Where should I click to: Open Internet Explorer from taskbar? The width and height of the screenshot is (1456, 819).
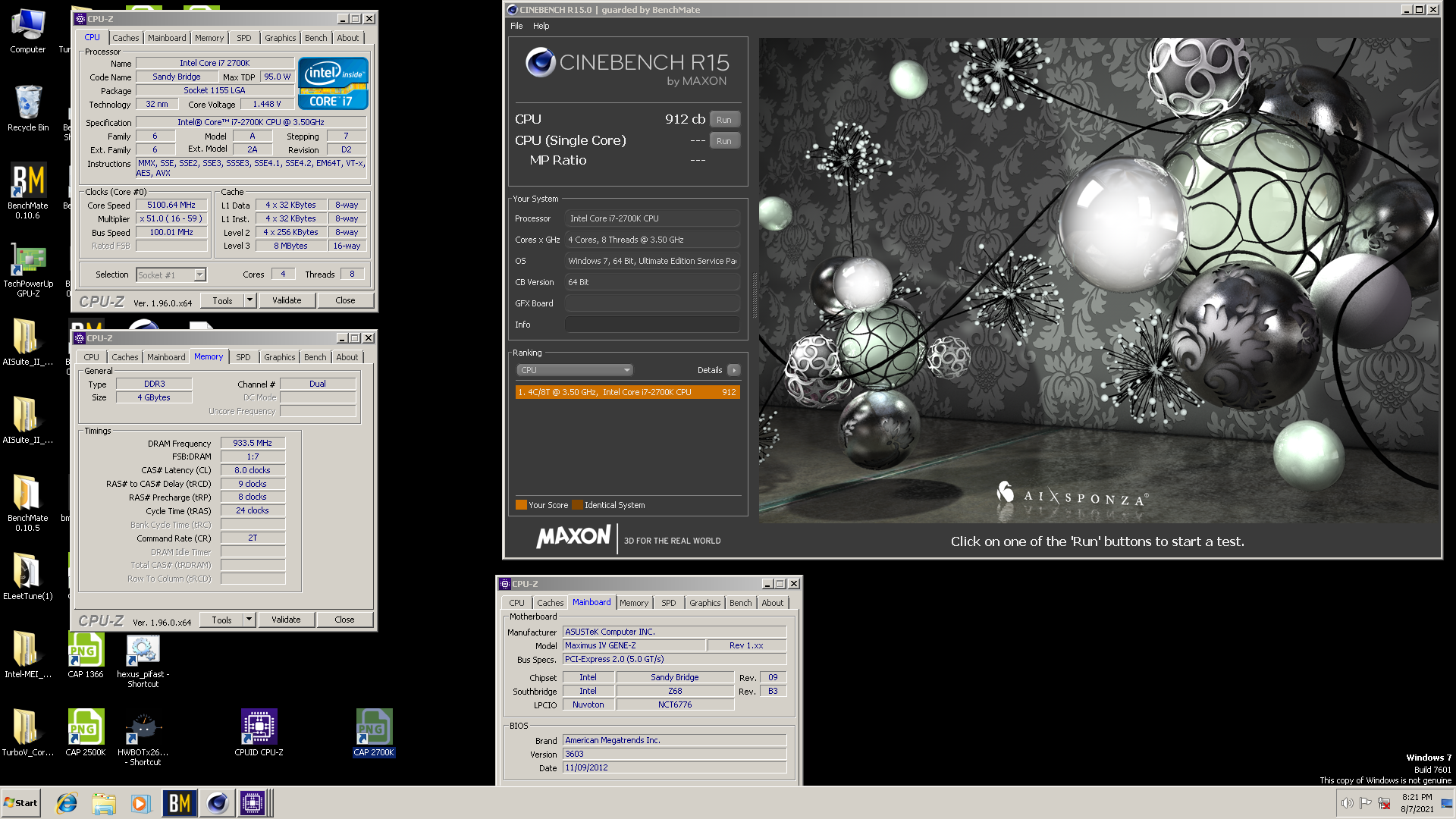(x=67, y=803)
